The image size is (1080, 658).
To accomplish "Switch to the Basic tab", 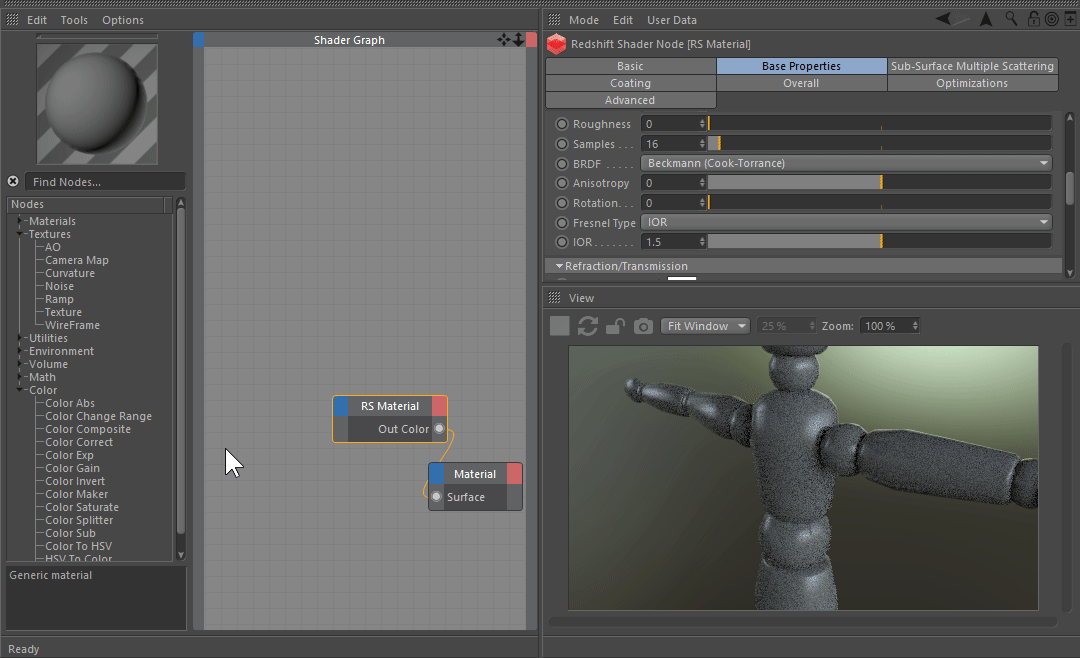I will [x=630, y=66].
